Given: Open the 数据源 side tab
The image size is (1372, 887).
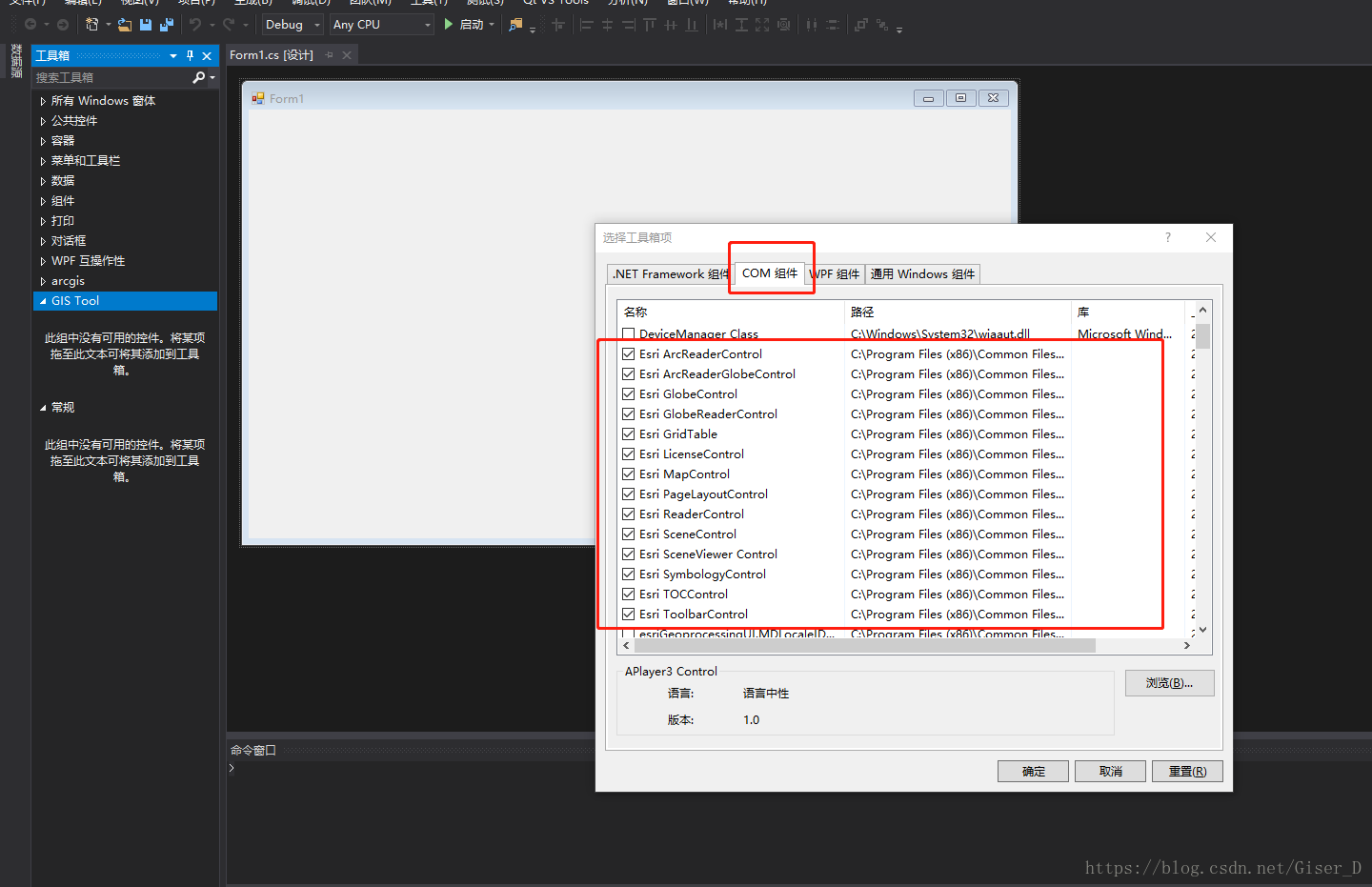Looking at the screenshot, I should point(16,61).
